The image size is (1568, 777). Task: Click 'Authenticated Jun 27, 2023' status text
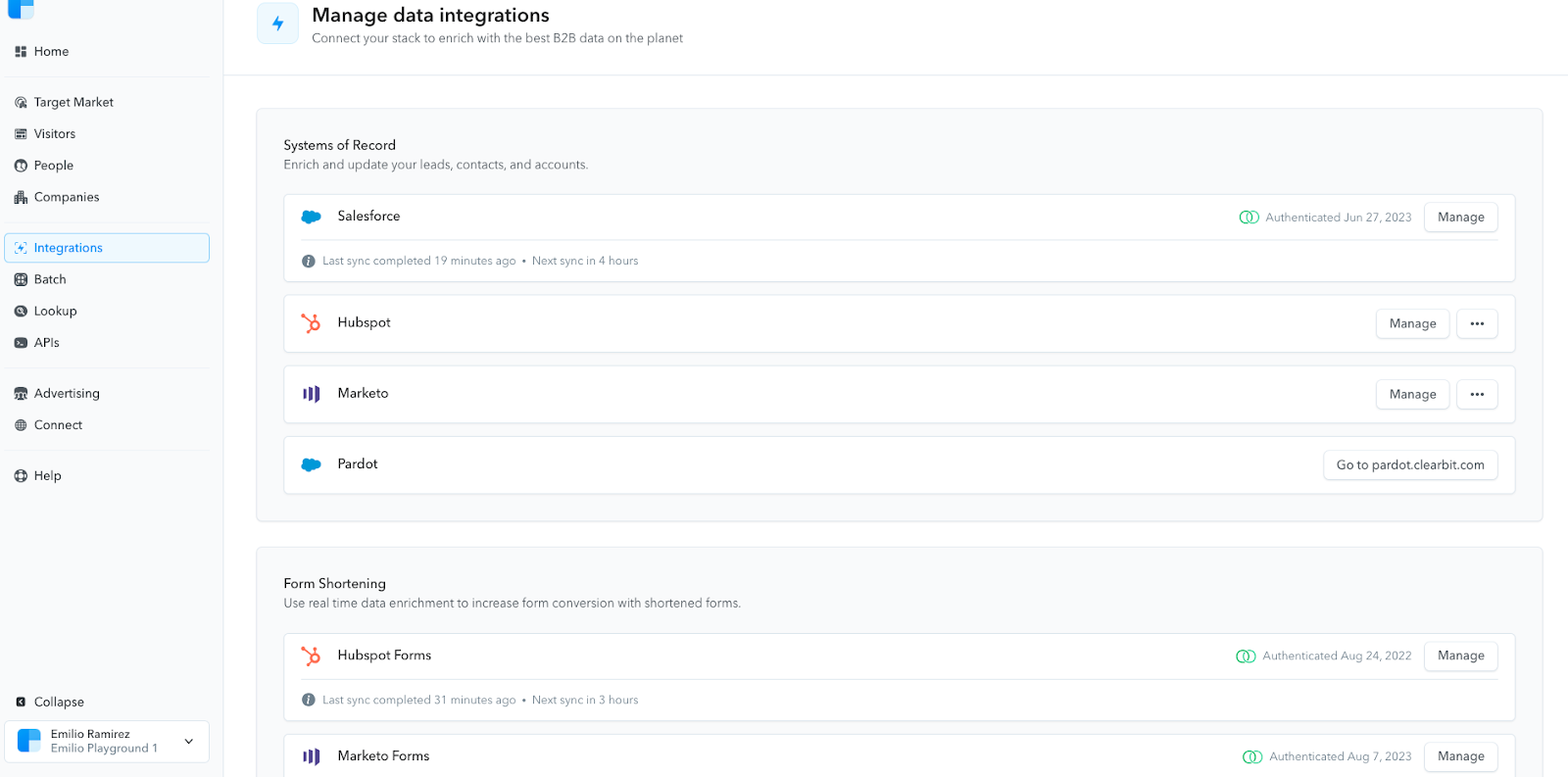click(1339, 218)
